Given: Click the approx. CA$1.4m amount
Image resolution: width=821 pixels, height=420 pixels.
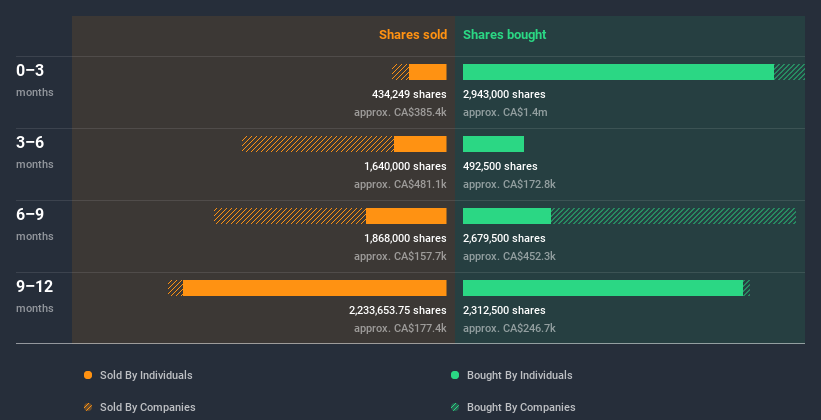Looking at the screenshot, I should click(505, 112).
